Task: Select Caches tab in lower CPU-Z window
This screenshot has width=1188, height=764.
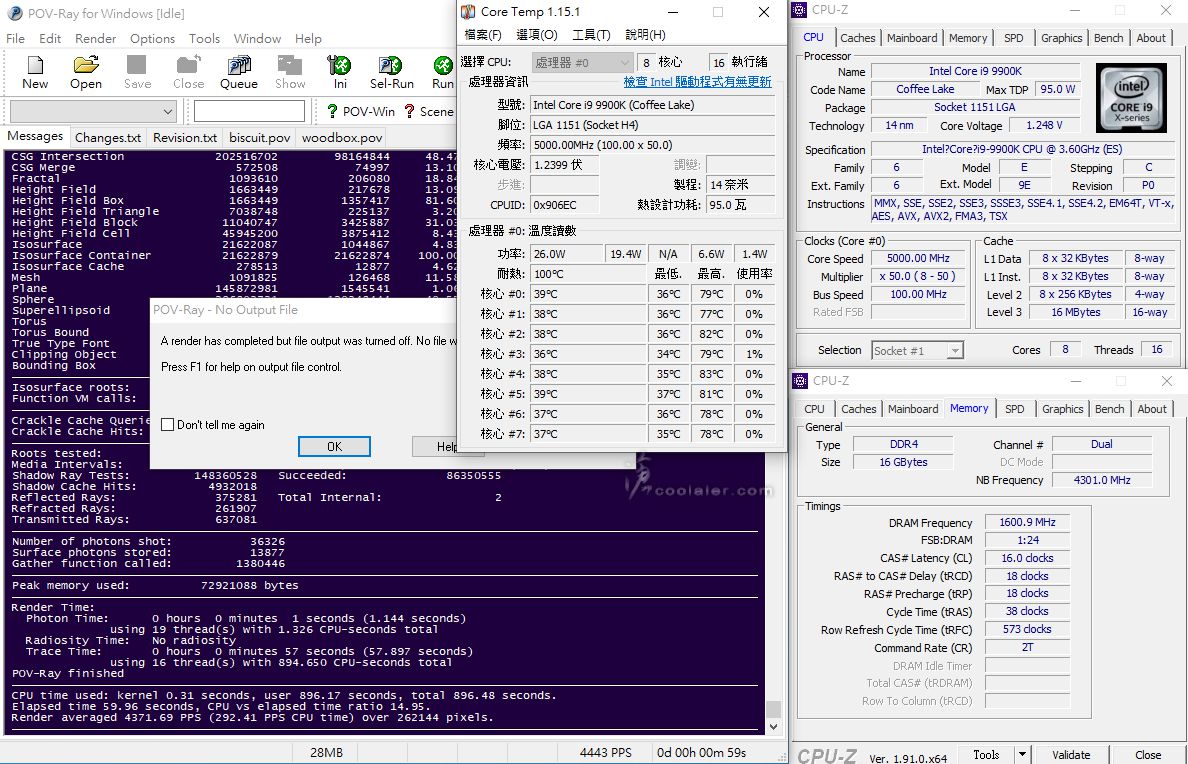Action: (x=858, y=409)
